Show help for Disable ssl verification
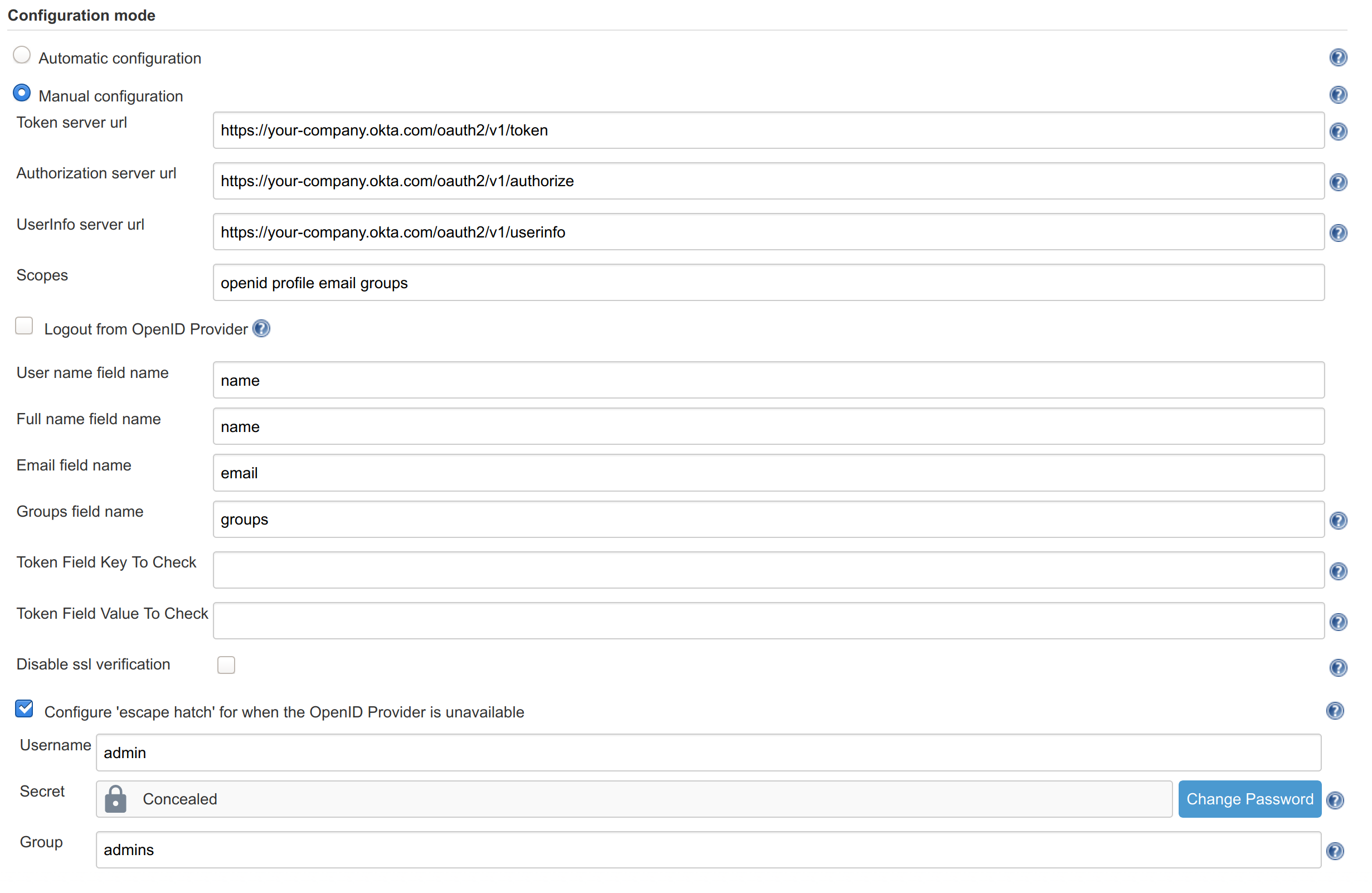The width and height of the screenshot is (1372, 893). tap(1338, 668)
